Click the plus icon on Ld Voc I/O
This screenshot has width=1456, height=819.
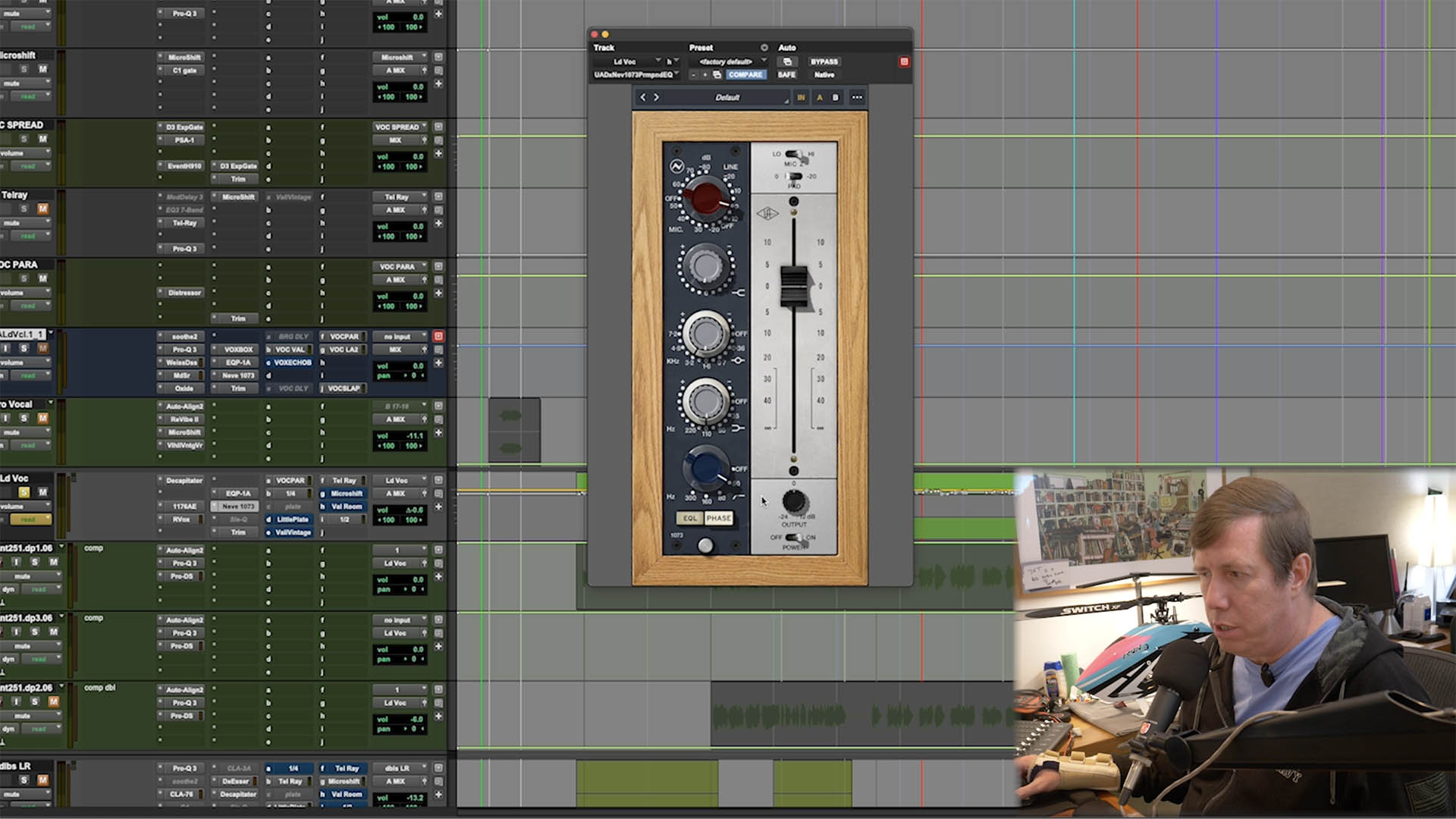point(438,507)
